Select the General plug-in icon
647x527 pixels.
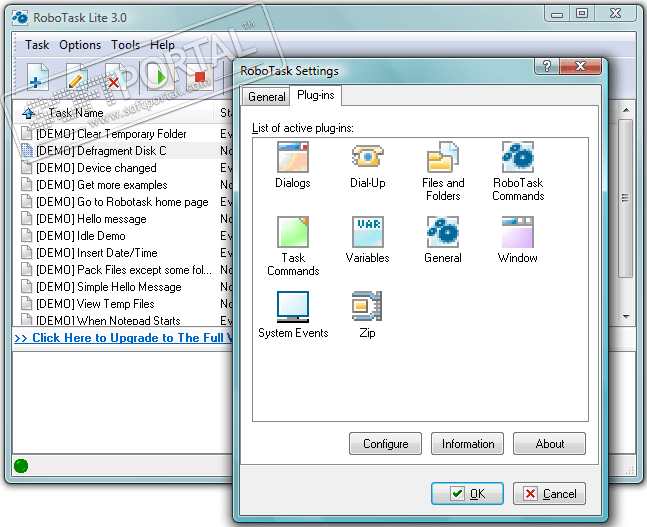point(442,232)
